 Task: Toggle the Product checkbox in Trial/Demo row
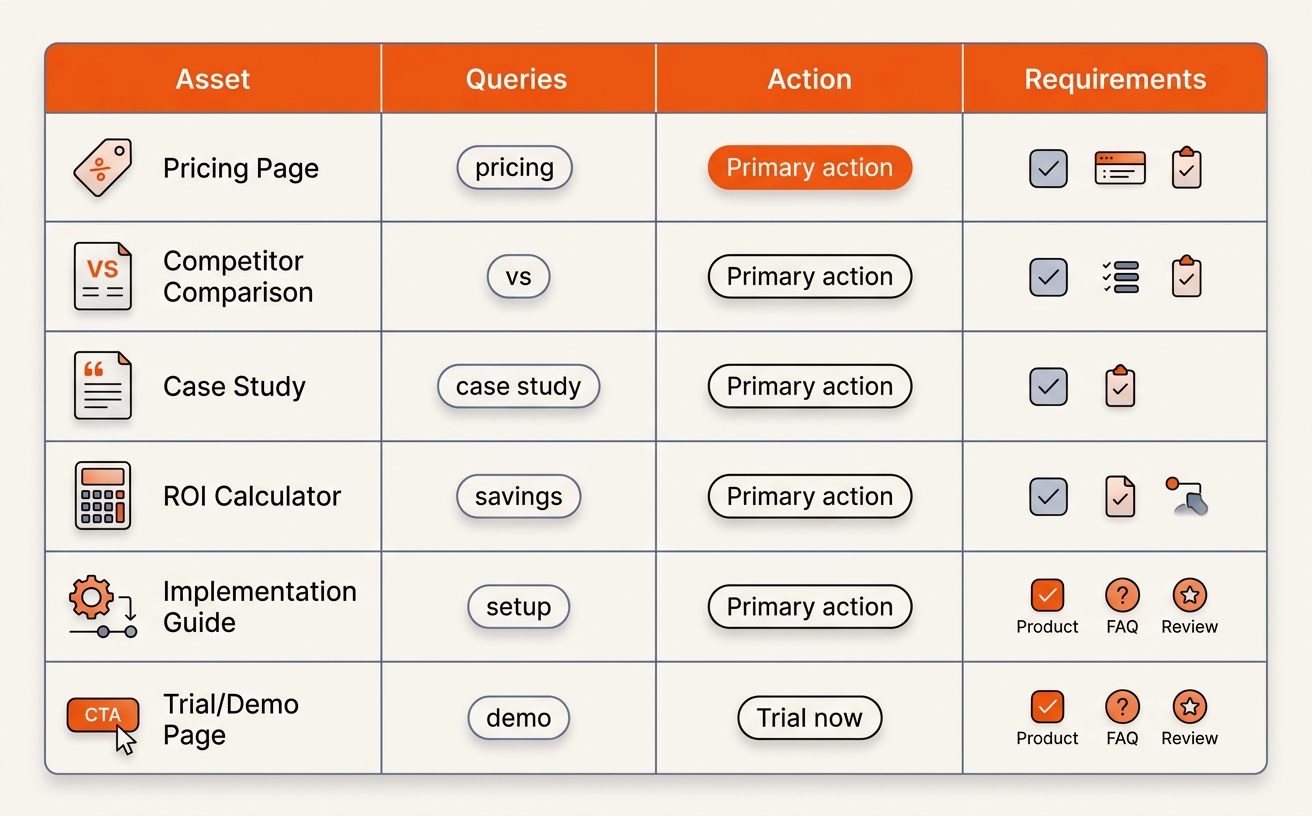coord(1047,707)
